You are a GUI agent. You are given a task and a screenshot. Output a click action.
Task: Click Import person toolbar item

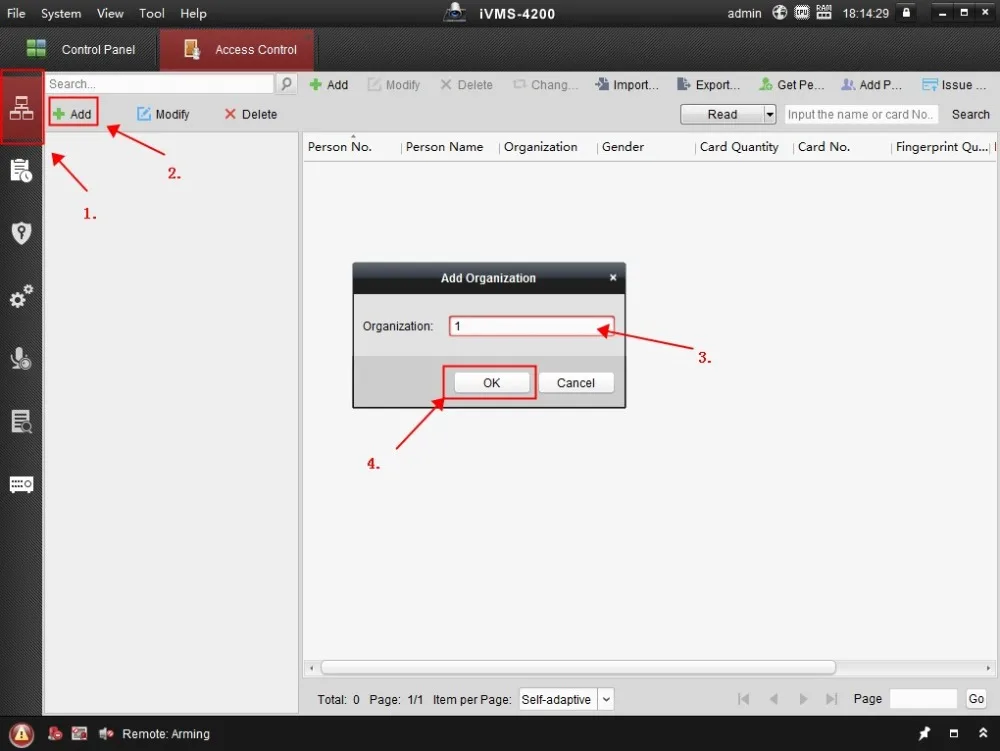pos(626,85)
